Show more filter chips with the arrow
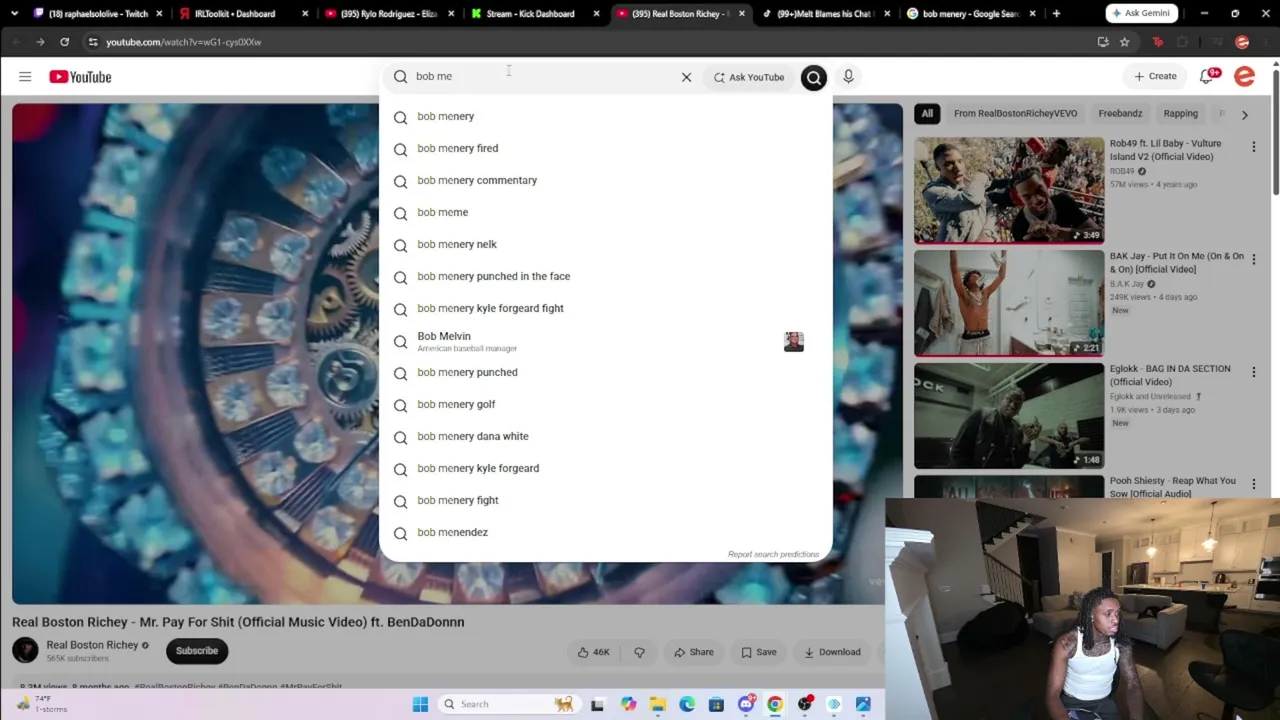 coord(1244,115)
